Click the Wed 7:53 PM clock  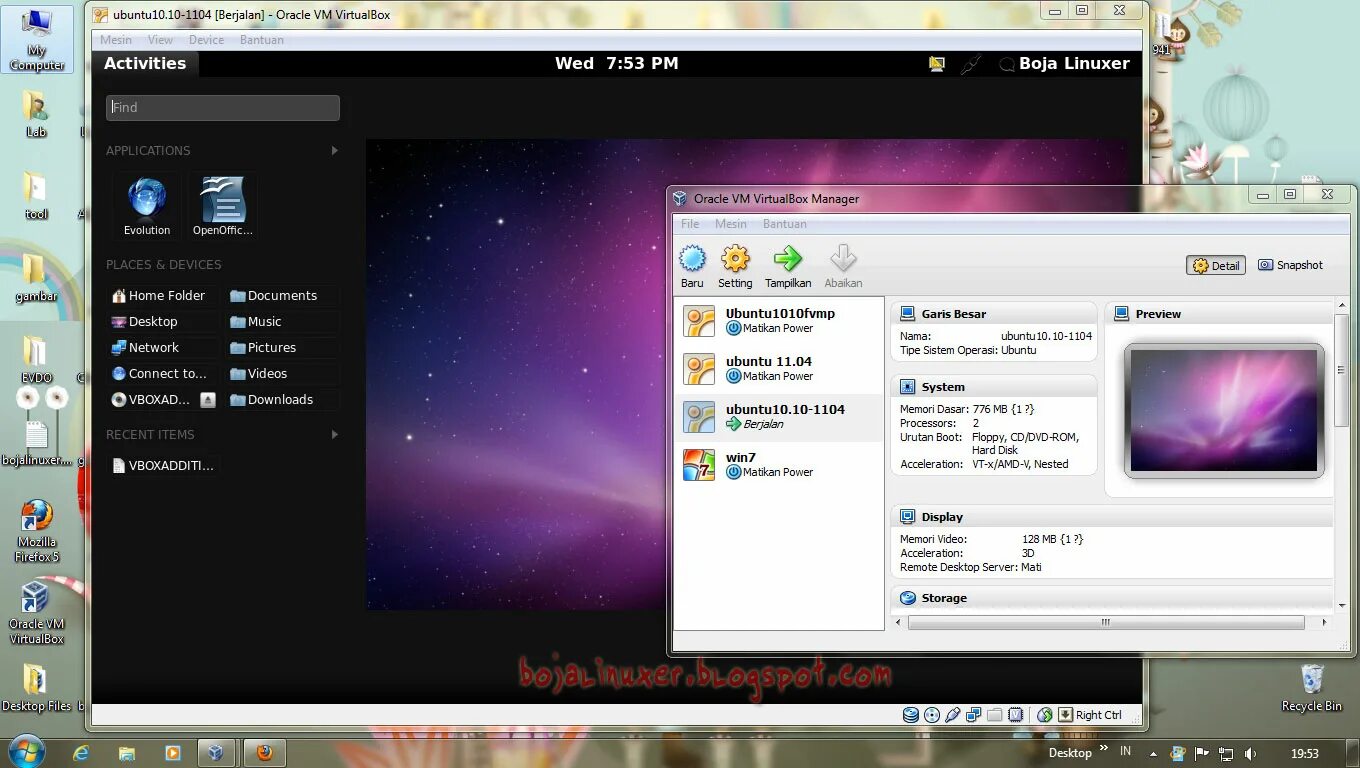coord(617,63)
